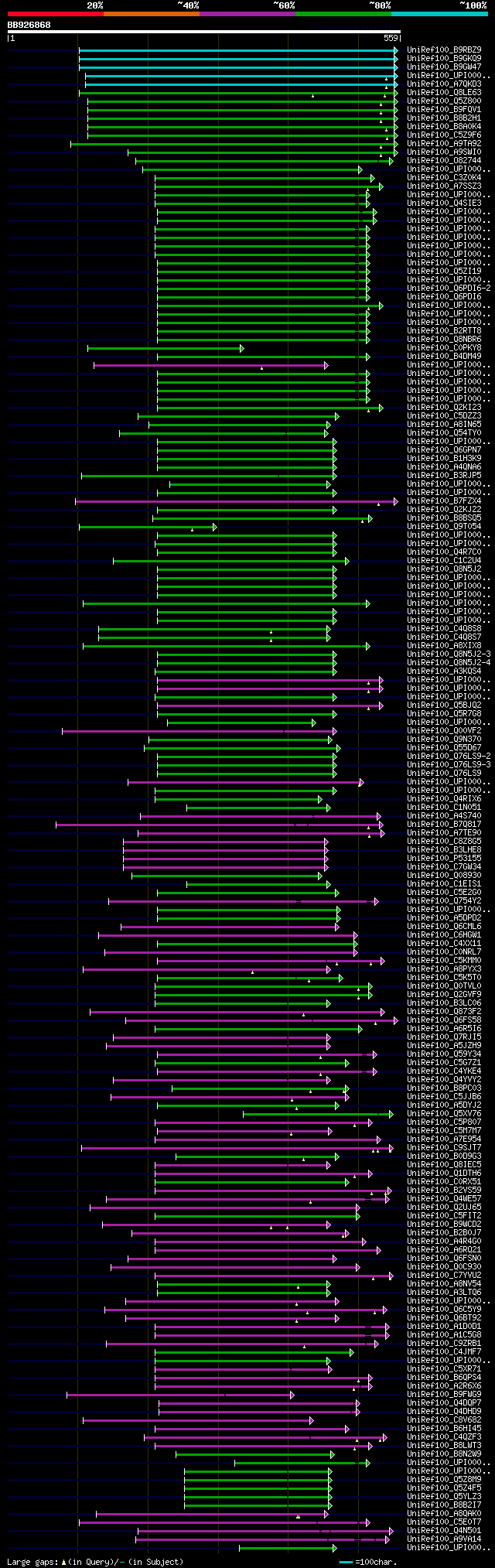Viewport: 495px width, 1568px height.
Task: Select label UniRef100_Q6PDI6-2
Action: coord(449,288)
